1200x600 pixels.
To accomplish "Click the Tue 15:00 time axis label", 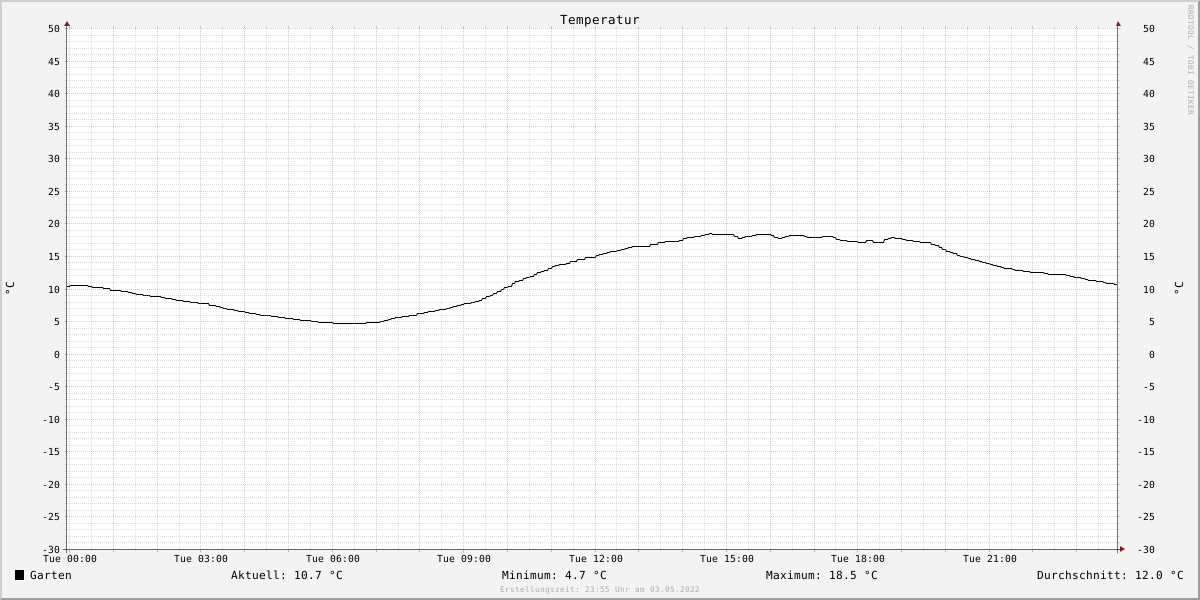I will 727,559.
